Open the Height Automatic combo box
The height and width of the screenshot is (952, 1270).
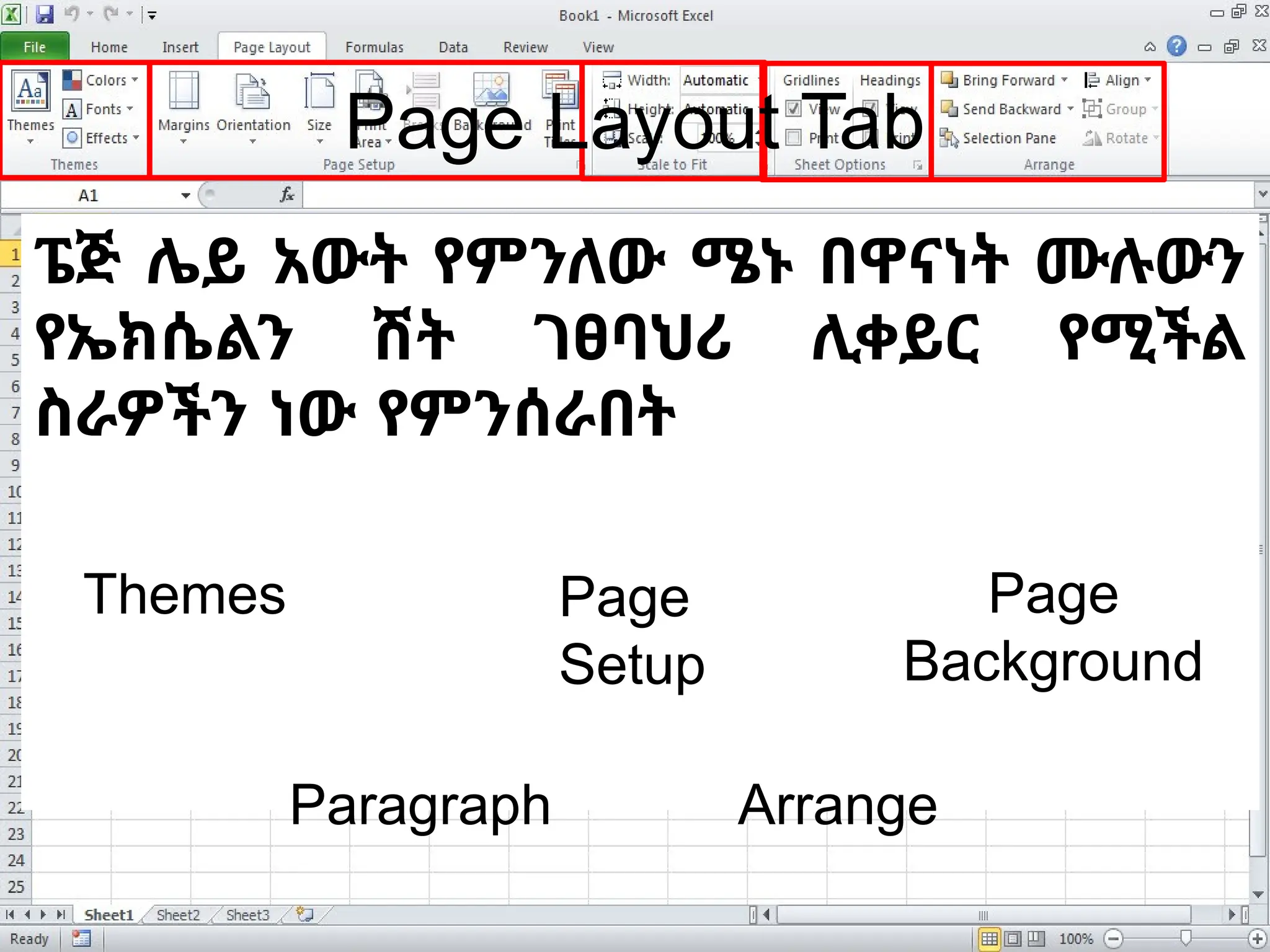coord(722,109)
